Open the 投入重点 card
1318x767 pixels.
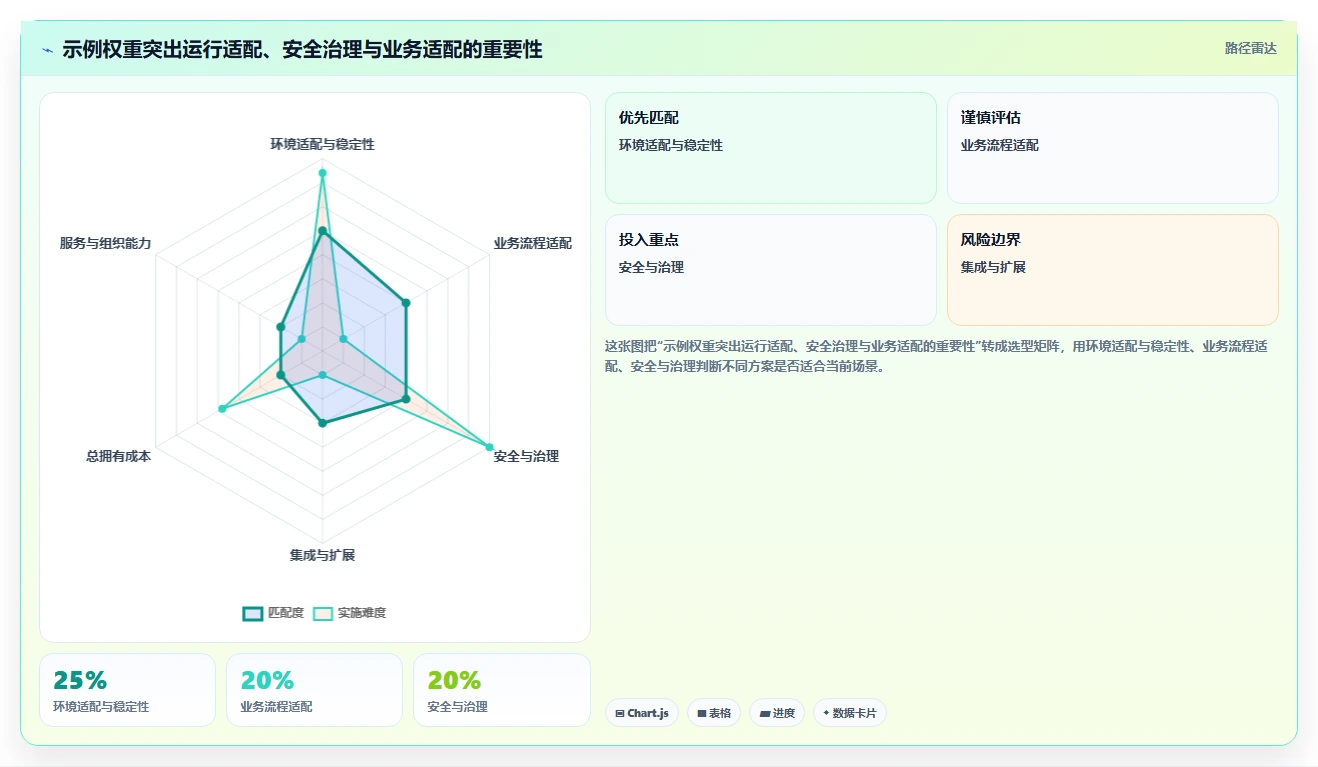(771, 270)
